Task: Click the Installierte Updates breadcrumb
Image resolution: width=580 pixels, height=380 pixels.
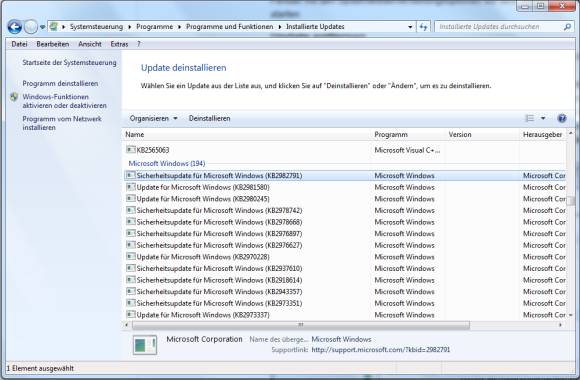Action: [315, 27]
